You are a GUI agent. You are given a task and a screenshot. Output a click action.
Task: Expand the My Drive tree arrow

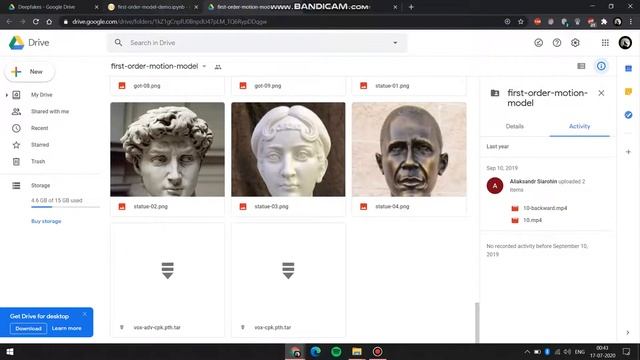[7, 95]
